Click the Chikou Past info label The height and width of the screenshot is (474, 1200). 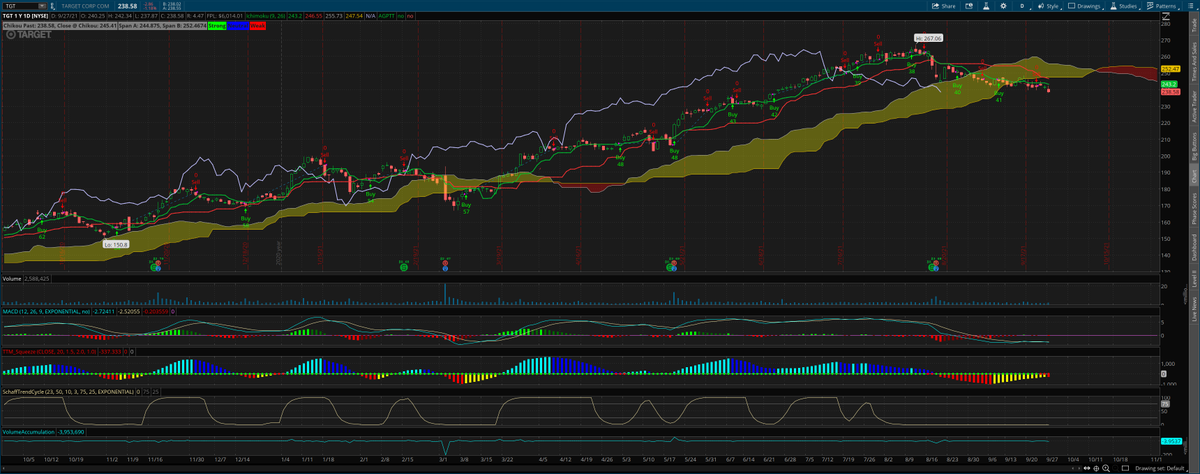[x=59, y=25]
